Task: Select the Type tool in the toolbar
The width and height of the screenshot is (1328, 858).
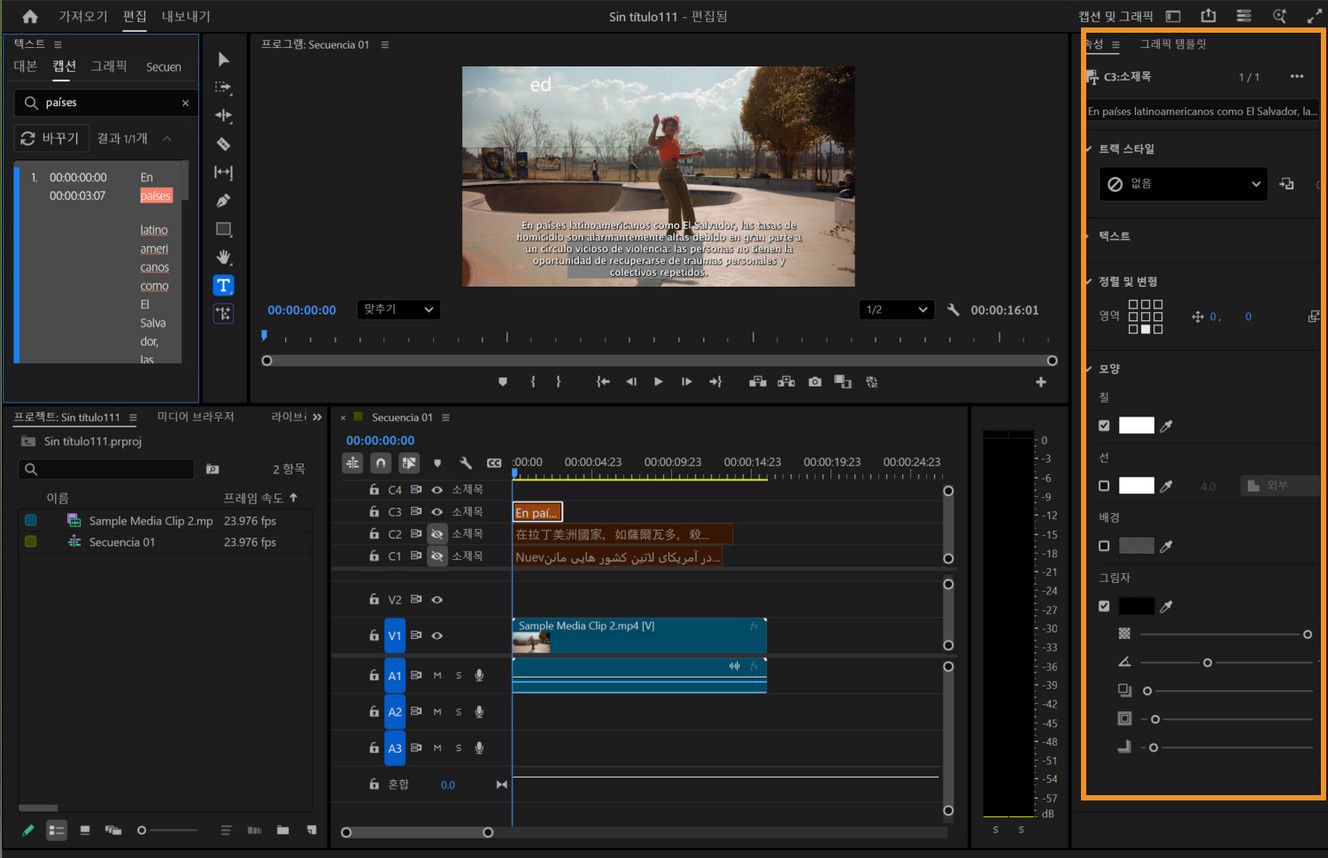Action: (223, 285)
